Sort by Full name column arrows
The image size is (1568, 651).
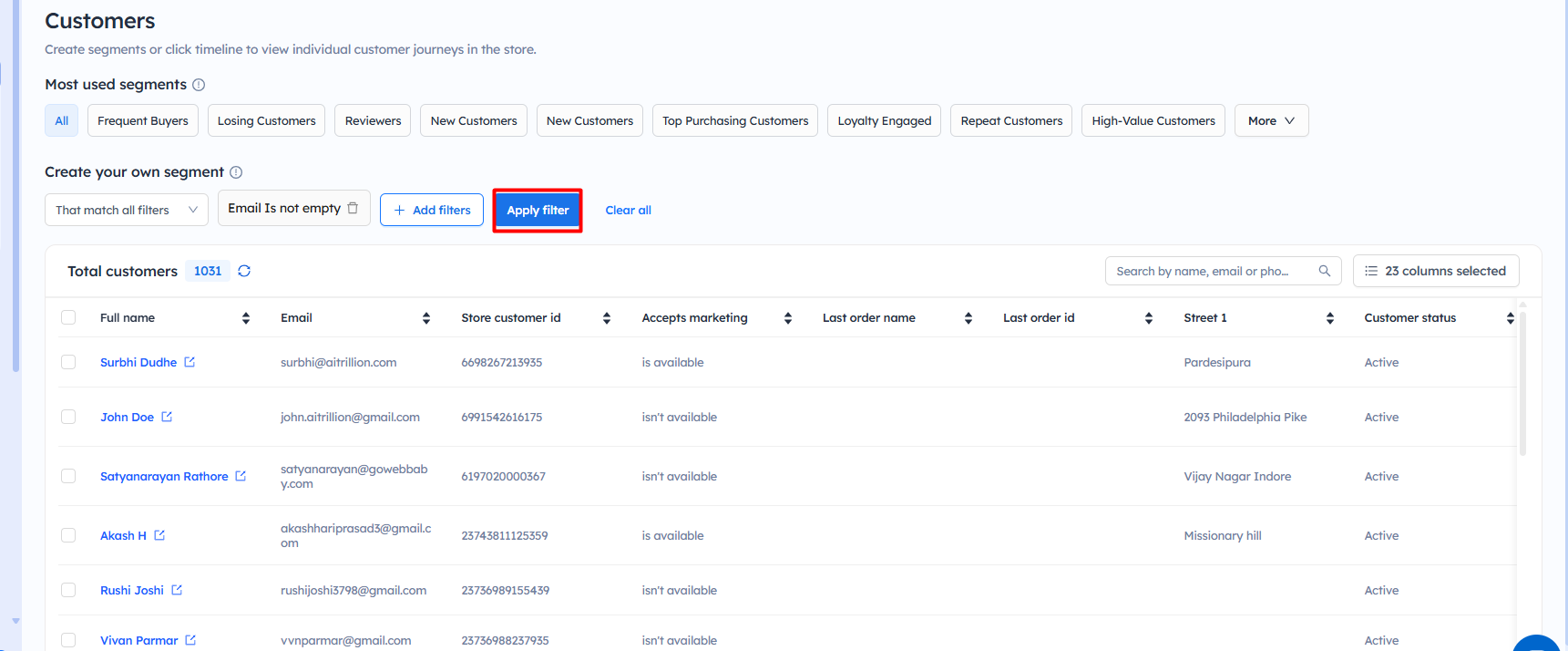(246, 318)
